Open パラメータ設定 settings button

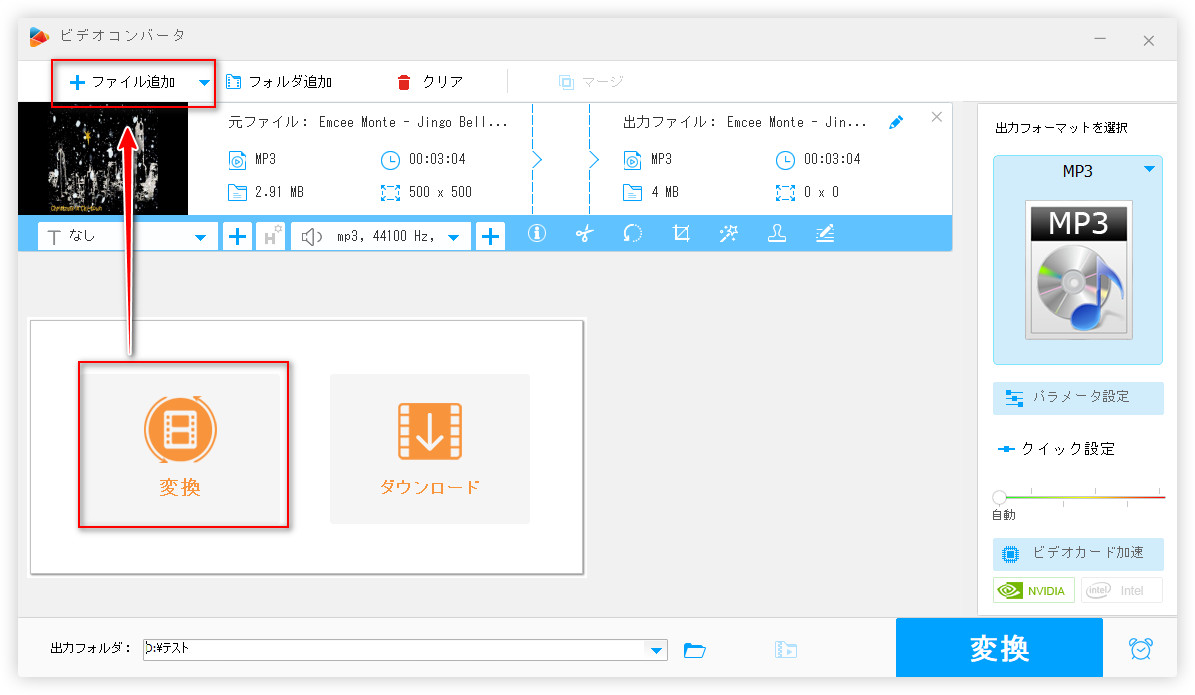[1078, 397]
